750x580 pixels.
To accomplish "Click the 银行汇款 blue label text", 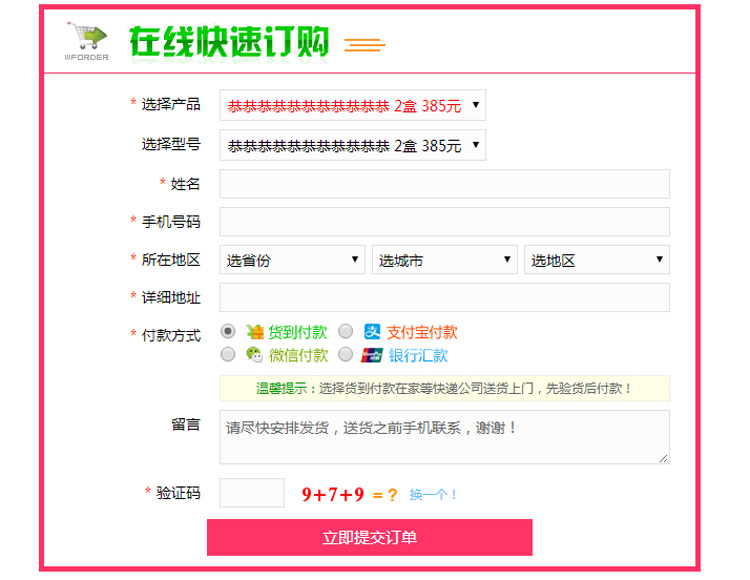I will (x=418, y=355).
